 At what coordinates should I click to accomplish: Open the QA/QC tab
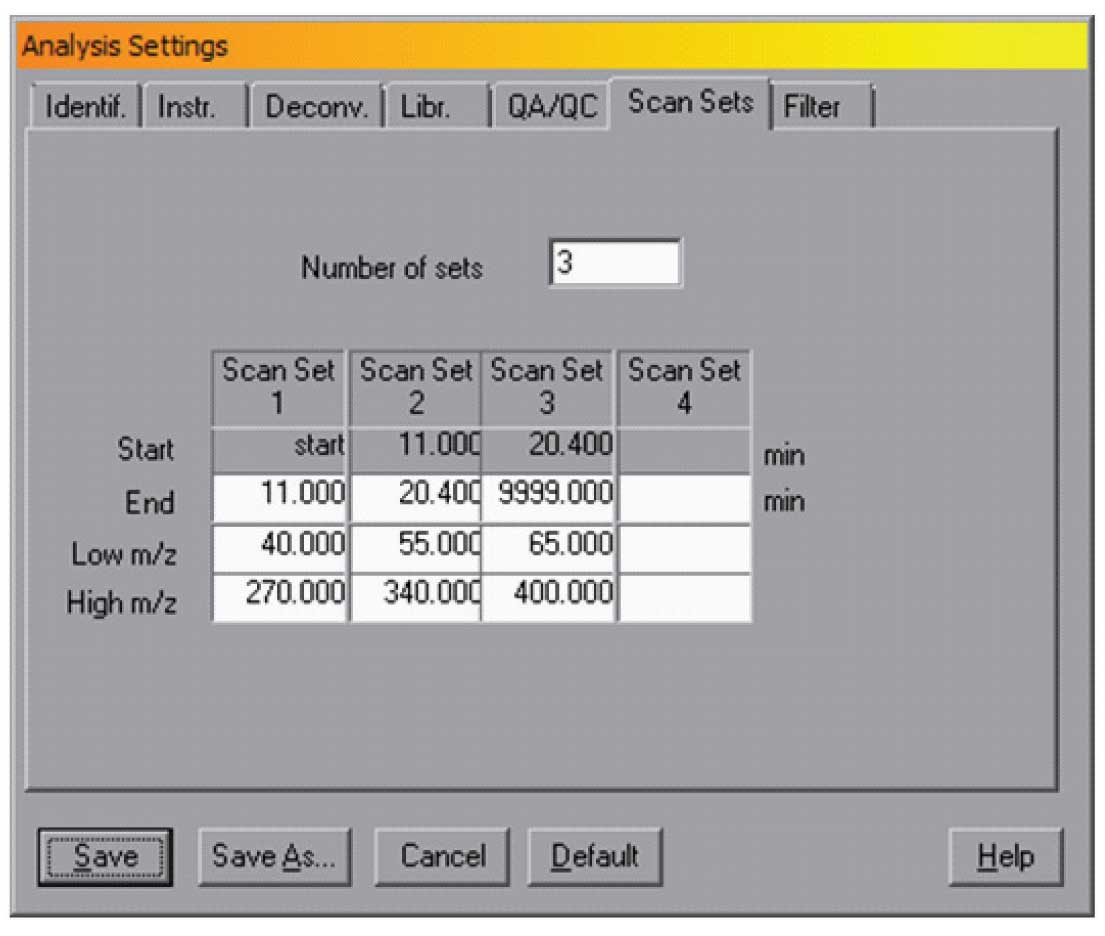click(552, 108)
